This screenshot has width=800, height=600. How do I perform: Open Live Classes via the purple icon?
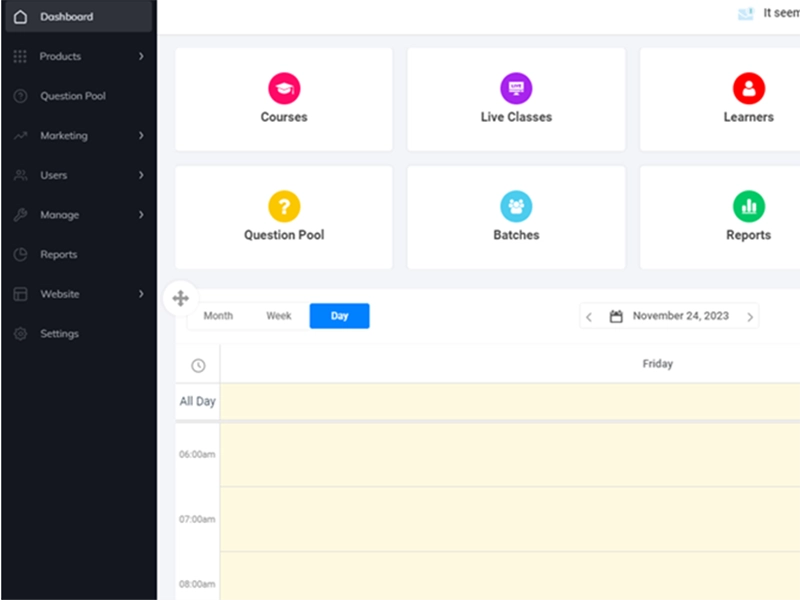[516, 88]
